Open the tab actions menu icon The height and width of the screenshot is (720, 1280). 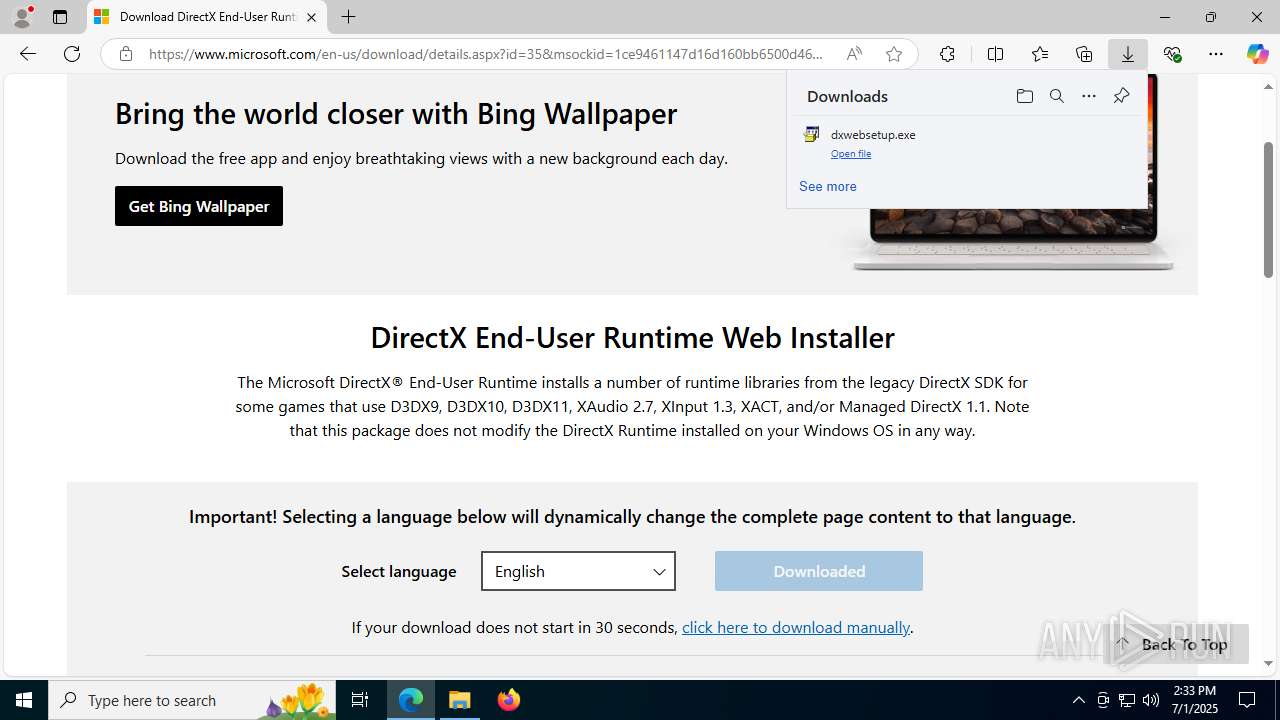click(x=60, y=17)
